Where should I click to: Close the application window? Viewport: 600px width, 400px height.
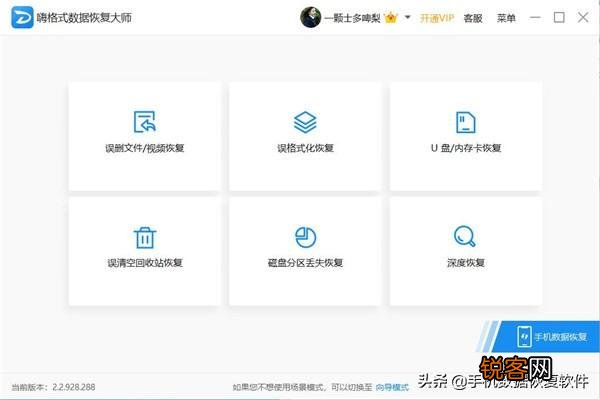click(x=583, y=17)
